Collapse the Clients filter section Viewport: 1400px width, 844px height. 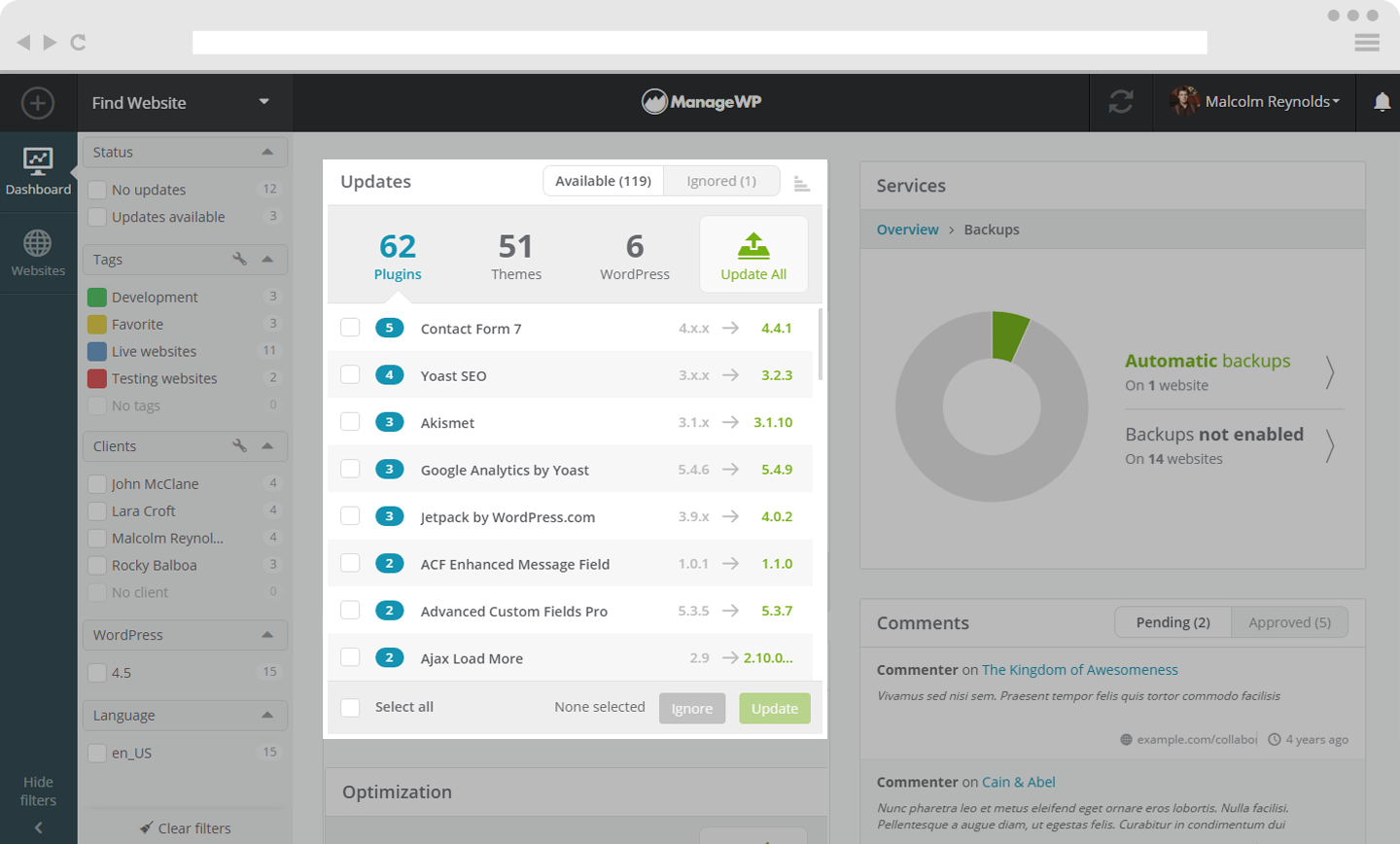267,445
